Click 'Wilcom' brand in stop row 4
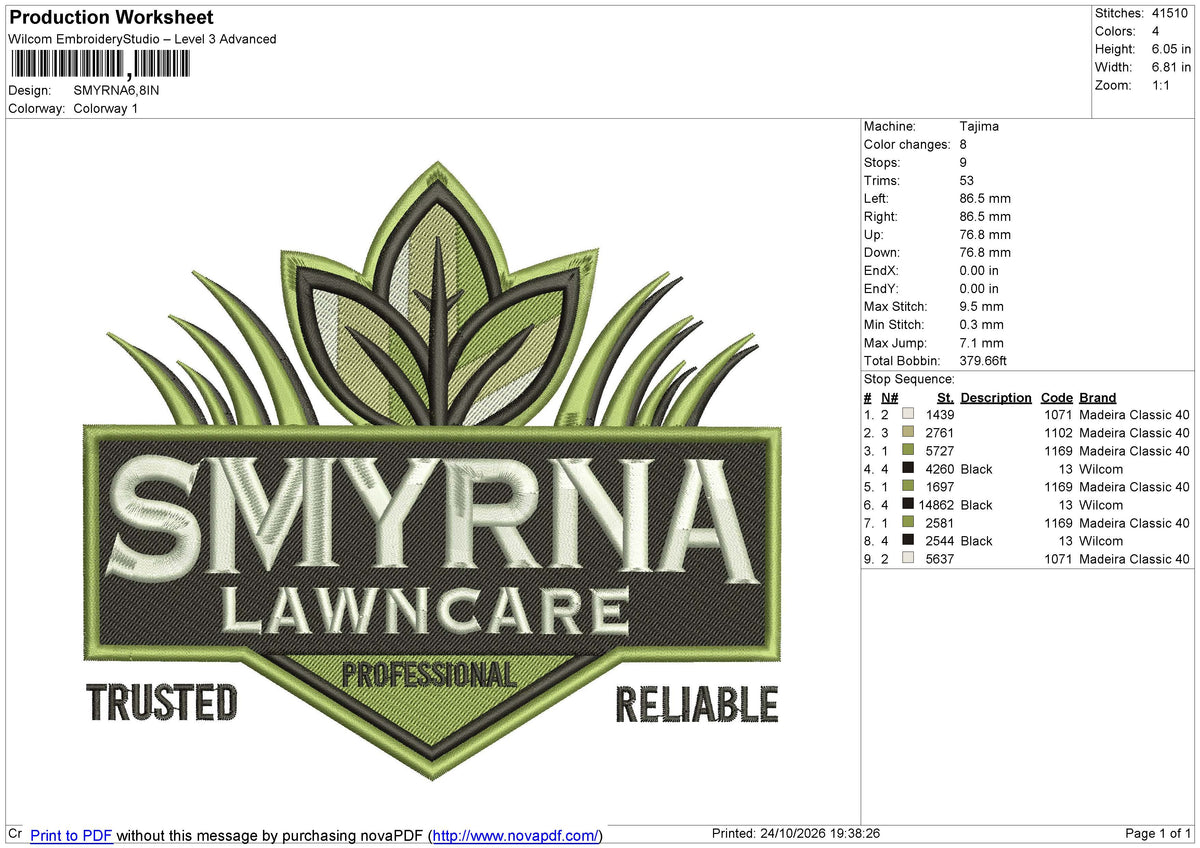 [1101, 468]
